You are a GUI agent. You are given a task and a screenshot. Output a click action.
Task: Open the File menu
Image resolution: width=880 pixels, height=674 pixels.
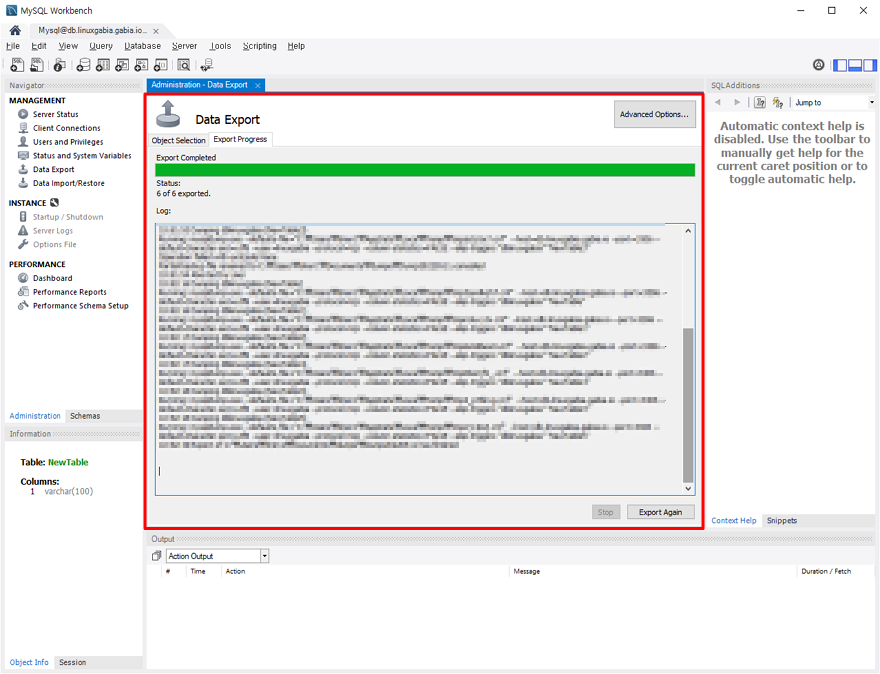13,46
